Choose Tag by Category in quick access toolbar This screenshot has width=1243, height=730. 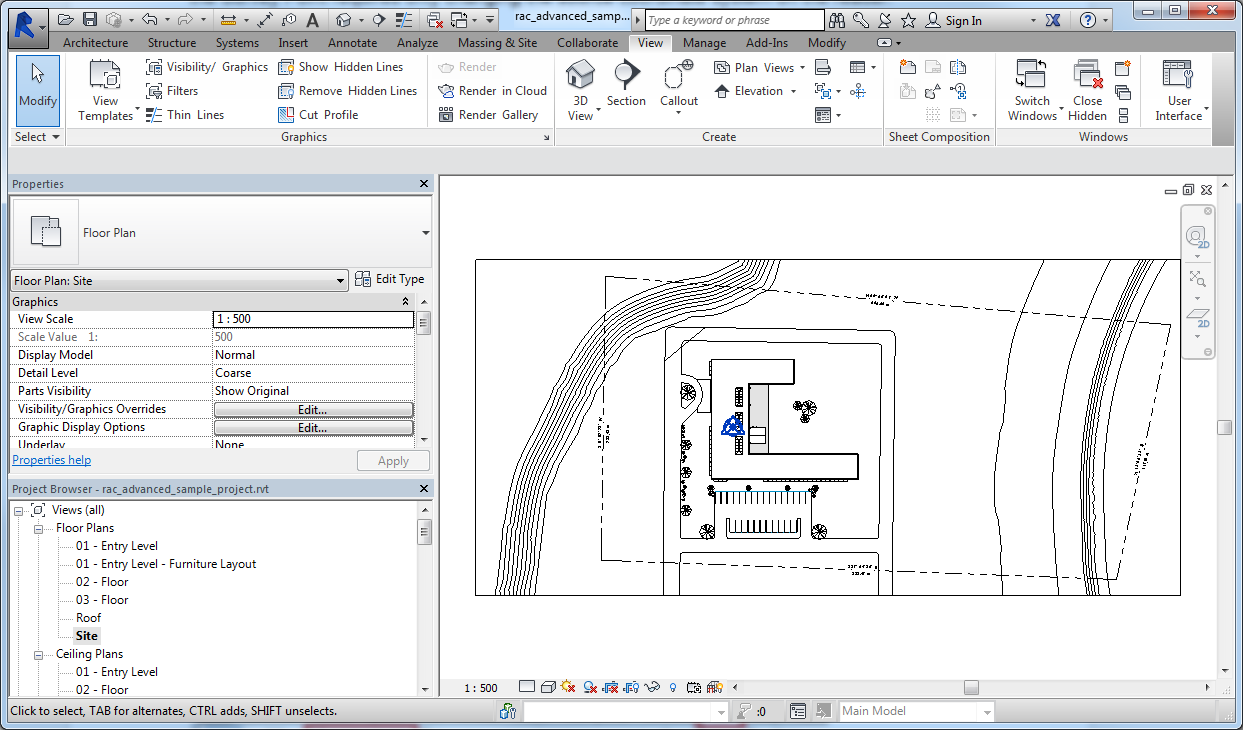coord(289,20)
